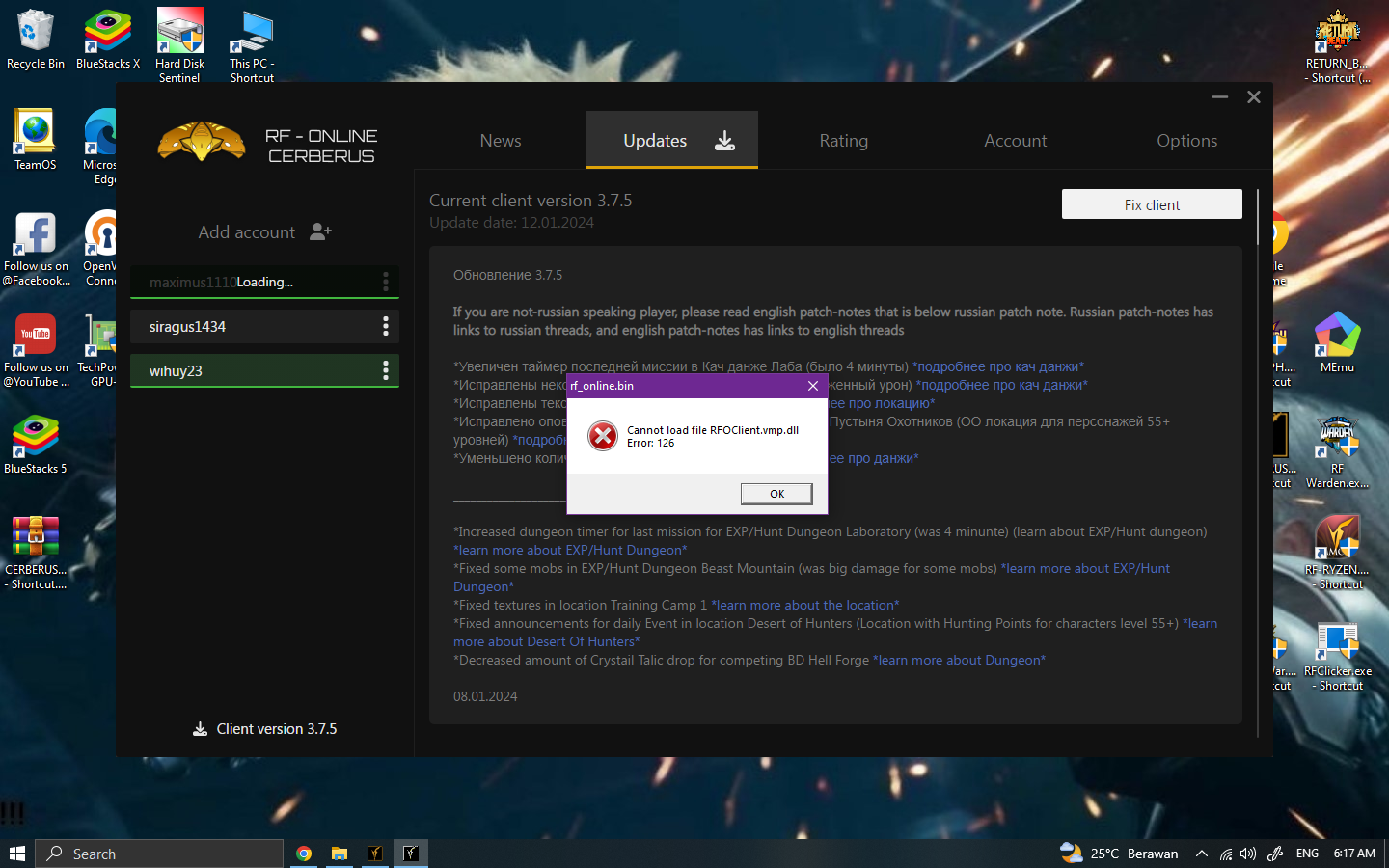Close the rf_online.bin error dialog
The image size is (1389, 868).
(813, 386)
